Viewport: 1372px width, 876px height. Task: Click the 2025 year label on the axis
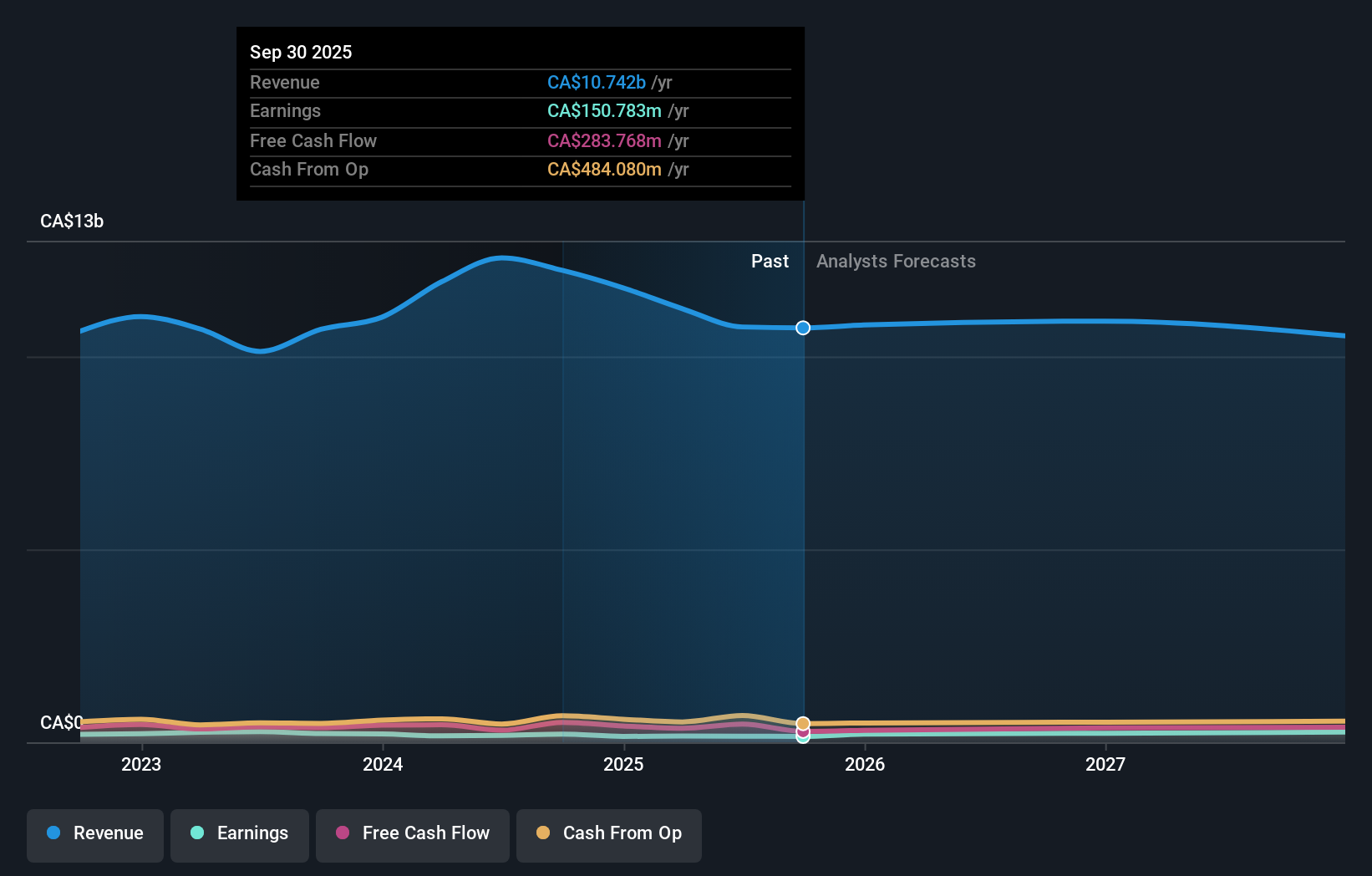point(624,764)
